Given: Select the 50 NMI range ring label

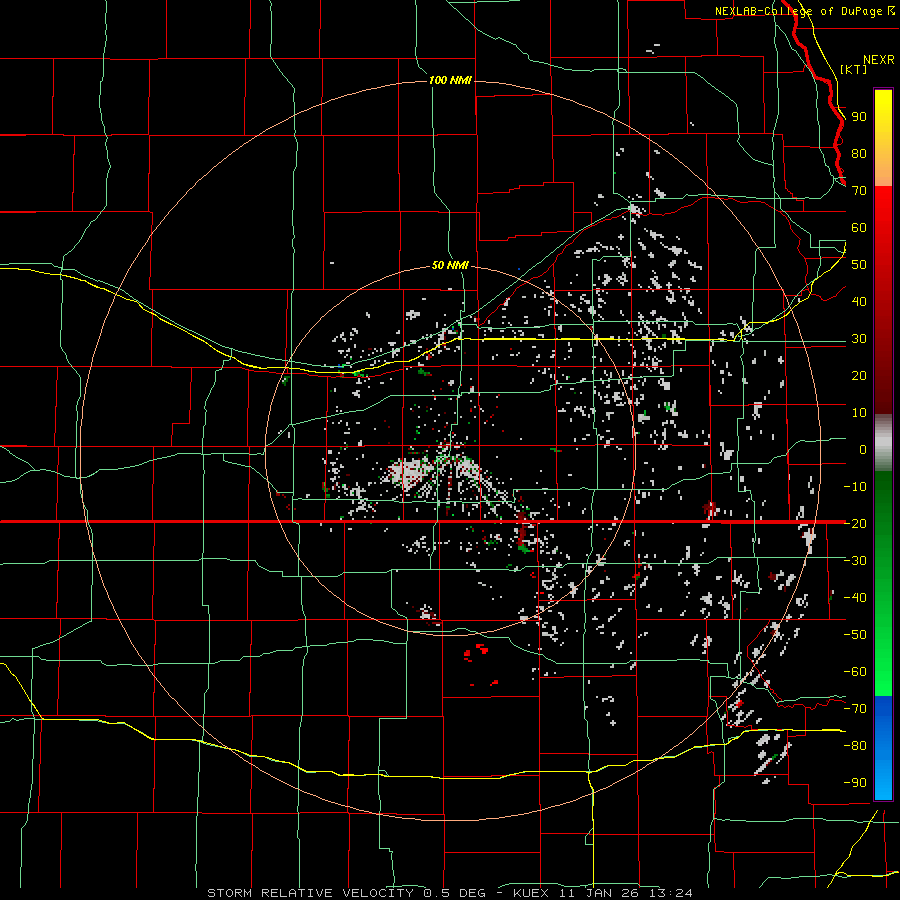Looking at the screenshot, I should click(x=450, y=265).
